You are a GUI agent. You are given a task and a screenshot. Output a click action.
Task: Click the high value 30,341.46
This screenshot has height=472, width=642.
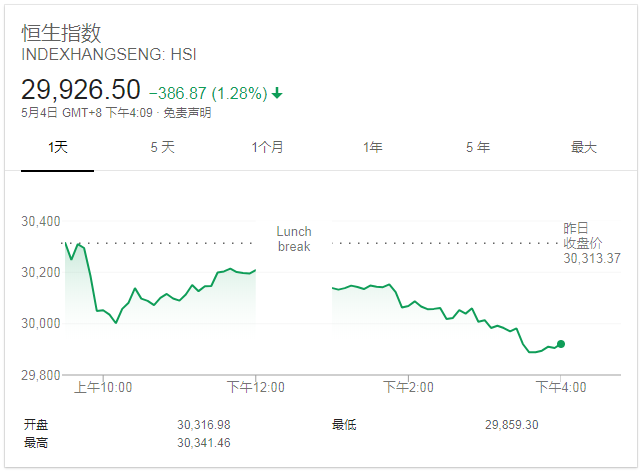[204, 443]
